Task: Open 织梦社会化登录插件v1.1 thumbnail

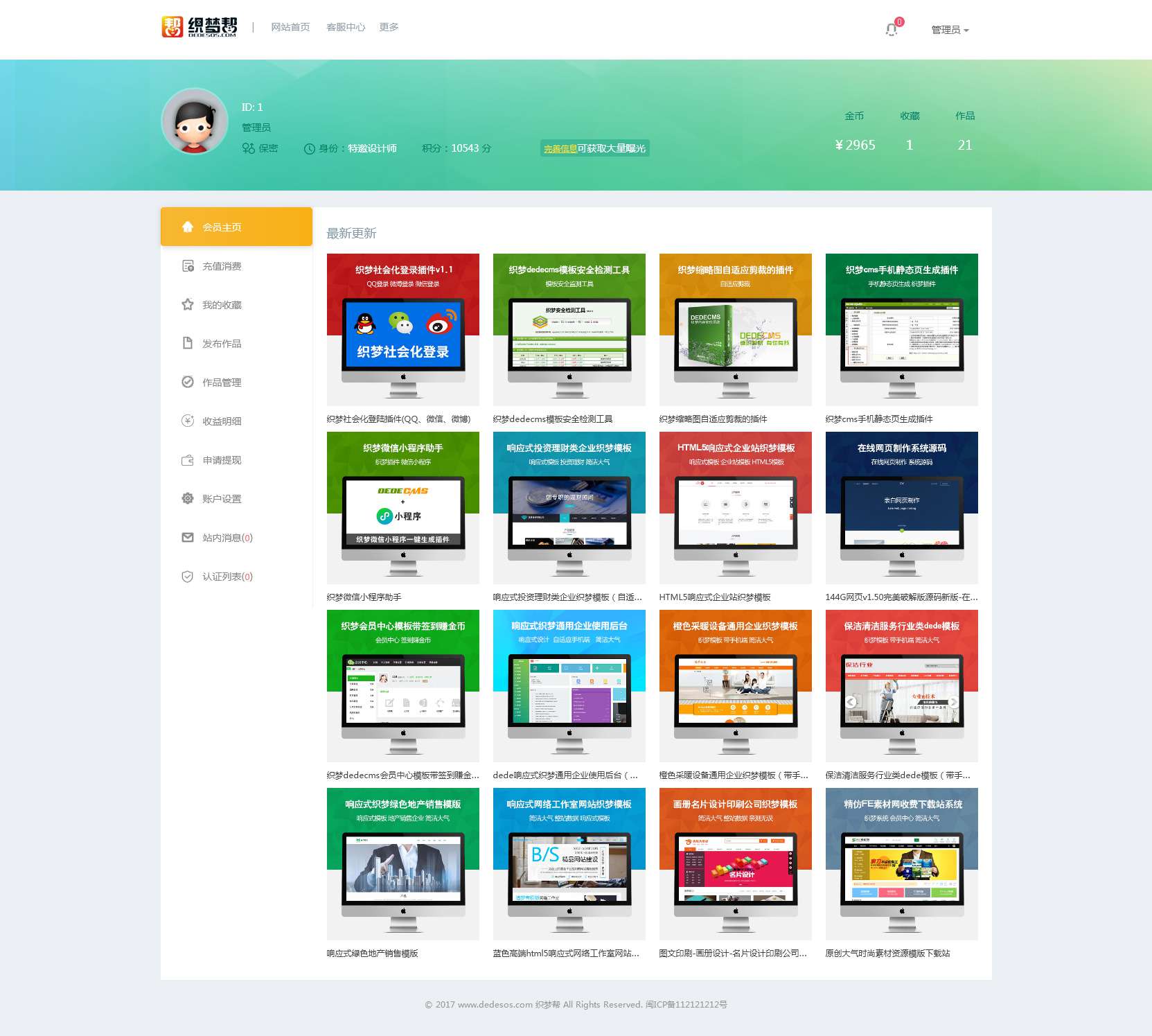Action: pos(403,330)
